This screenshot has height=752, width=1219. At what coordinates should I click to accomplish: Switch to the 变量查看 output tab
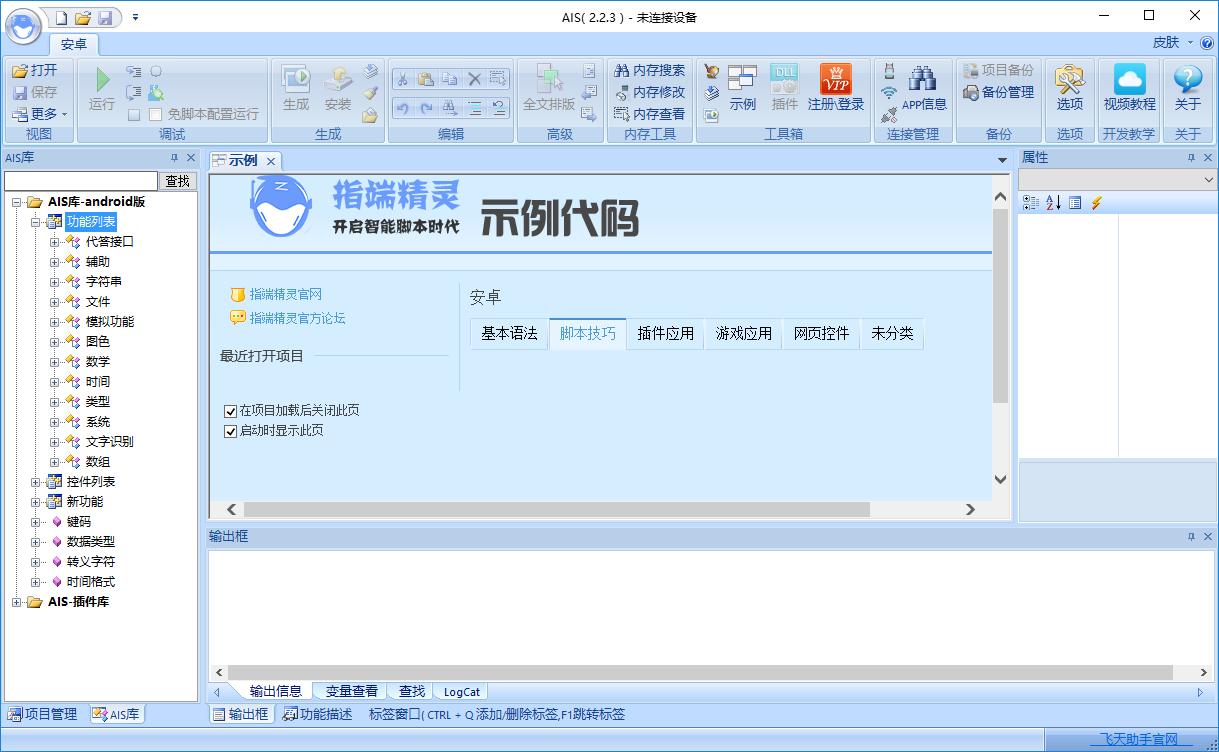point(351,691)
